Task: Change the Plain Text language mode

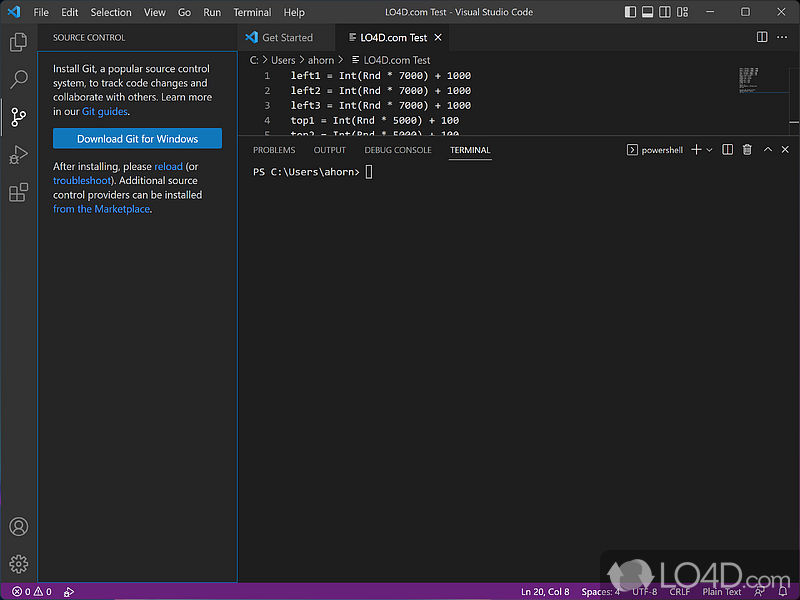Action: (x=722, y=591)
